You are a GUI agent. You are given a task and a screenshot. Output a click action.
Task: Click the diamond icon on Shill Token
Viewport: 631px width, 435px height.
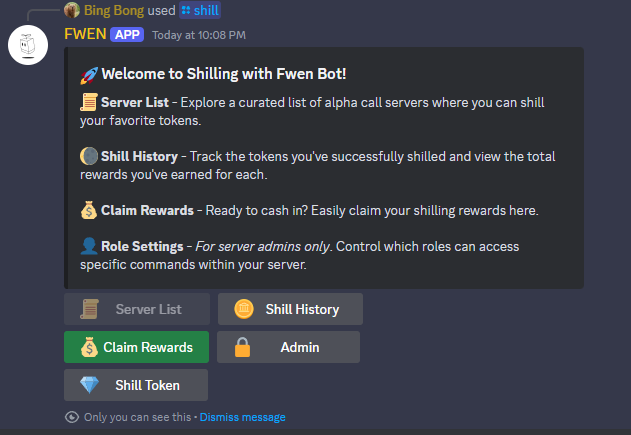(89, 385)
